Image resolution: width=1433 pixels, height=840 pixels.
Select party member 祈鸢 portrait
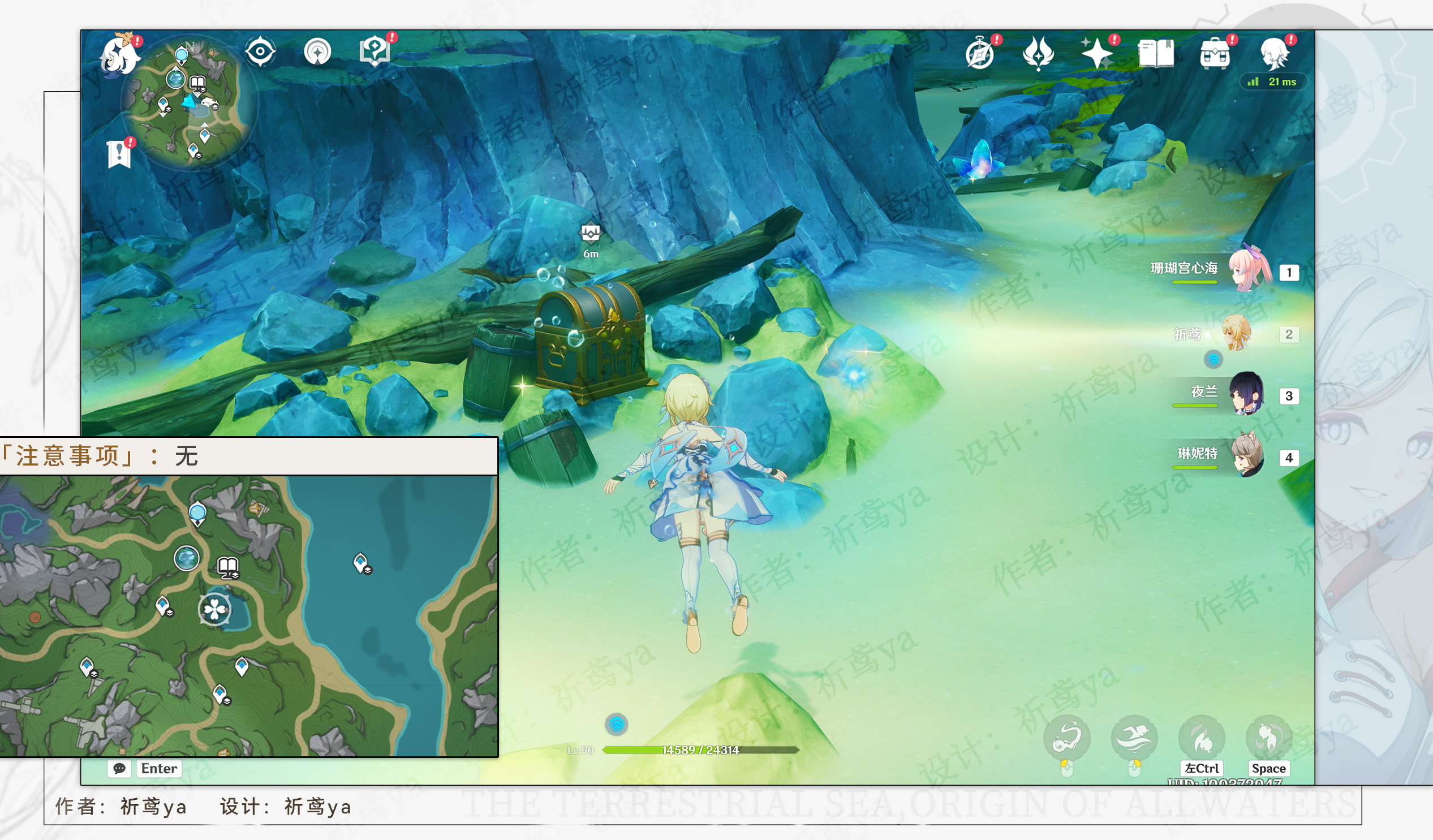pyautogui.click(x=1236, y=332)
